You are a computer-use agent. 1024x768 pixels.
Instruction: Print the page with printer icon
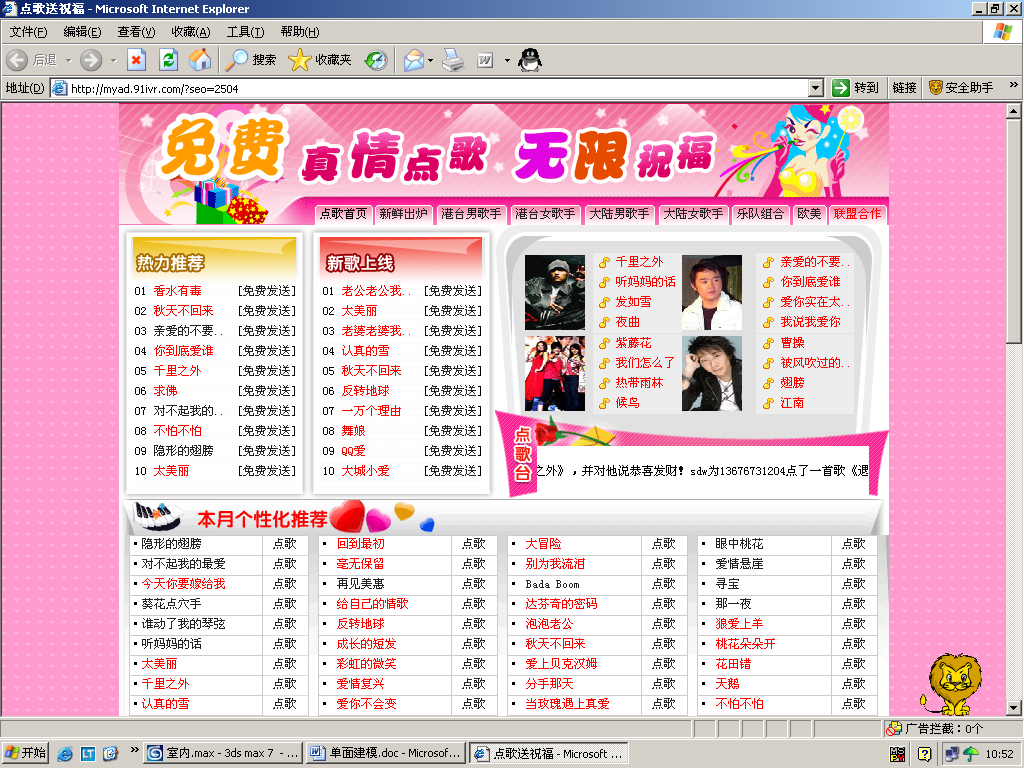click(x=453, y=60)
